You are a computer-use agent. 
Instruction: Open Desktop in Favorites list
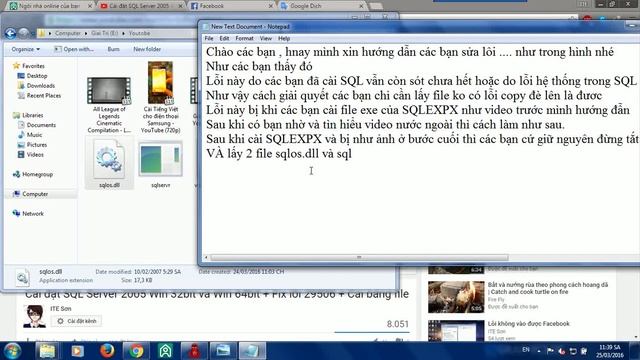tap(33, 76)
